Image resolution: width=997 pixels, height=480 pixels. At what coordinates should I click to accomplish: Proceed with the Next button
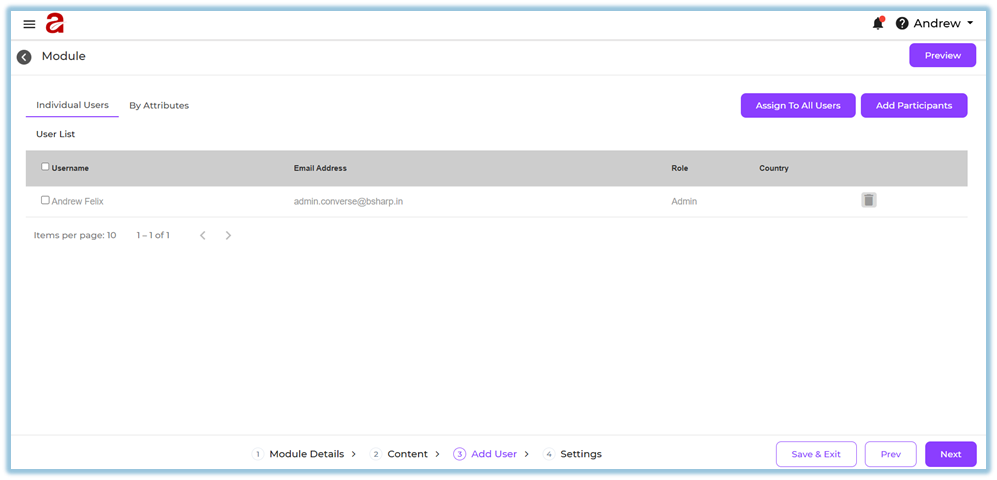click(x=950, y=454)
